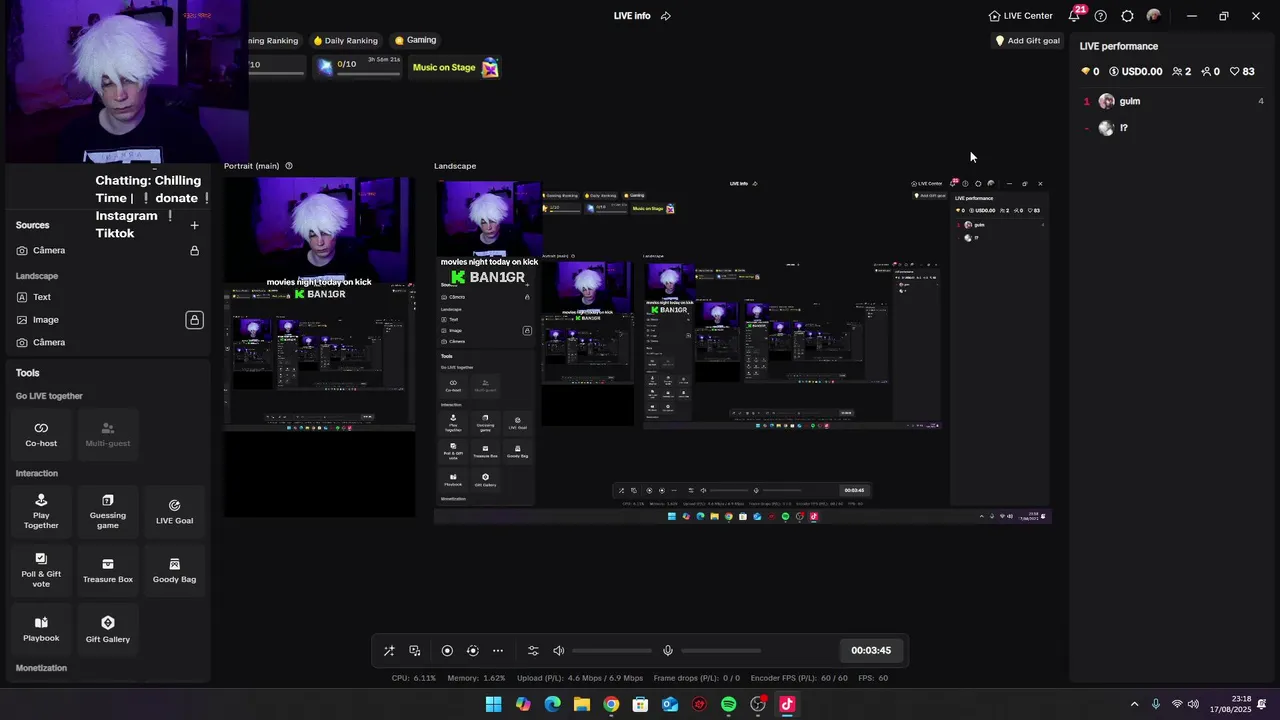
Task: Open Poll & Gift vote
Action: point(41,569)
